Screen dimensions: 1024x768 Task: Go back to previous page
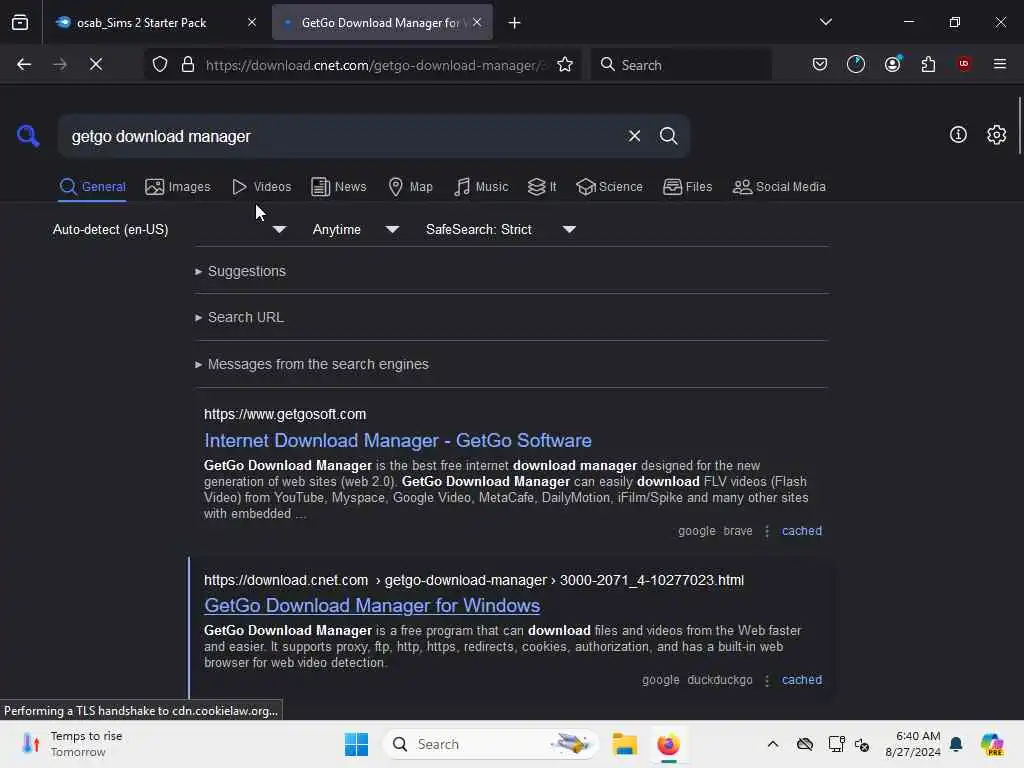point(24,64)
